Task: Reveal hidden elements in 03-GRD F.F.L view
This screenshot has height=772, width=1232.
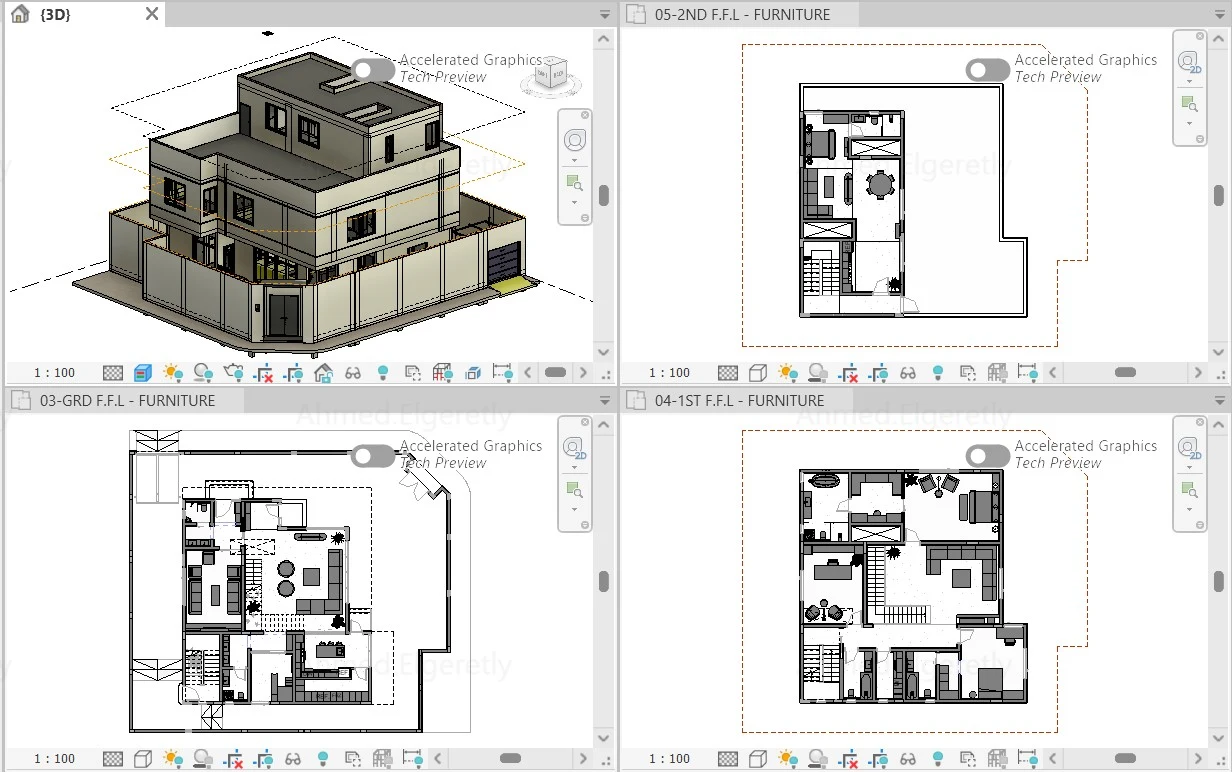Action: [x=323, y=759]
